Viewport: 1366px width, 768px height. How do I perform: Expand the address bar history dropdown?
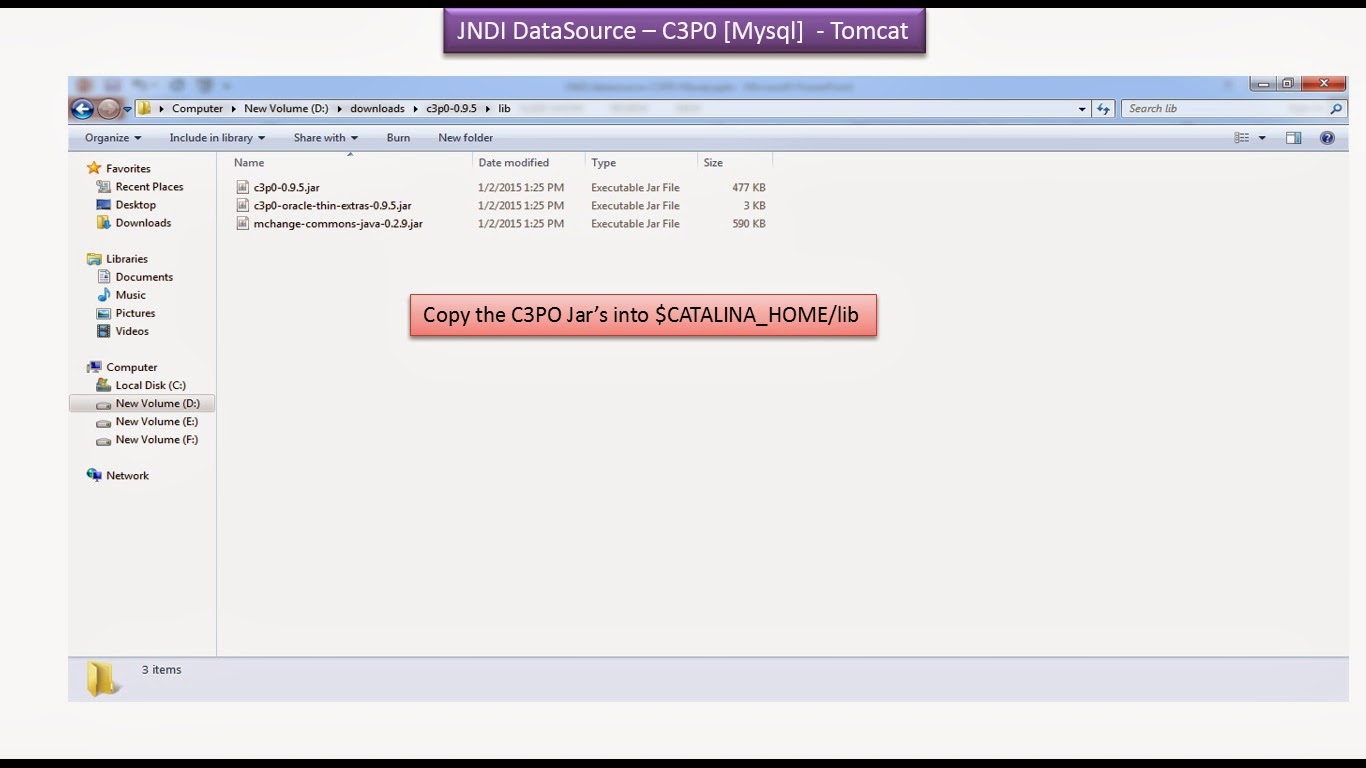(1082, 109)
